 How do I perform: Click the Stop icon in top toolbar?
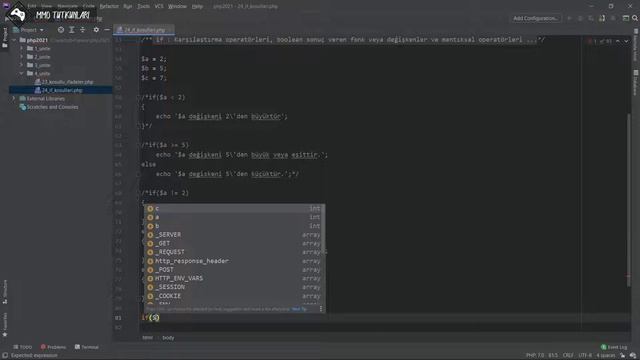tap(613, 18)
